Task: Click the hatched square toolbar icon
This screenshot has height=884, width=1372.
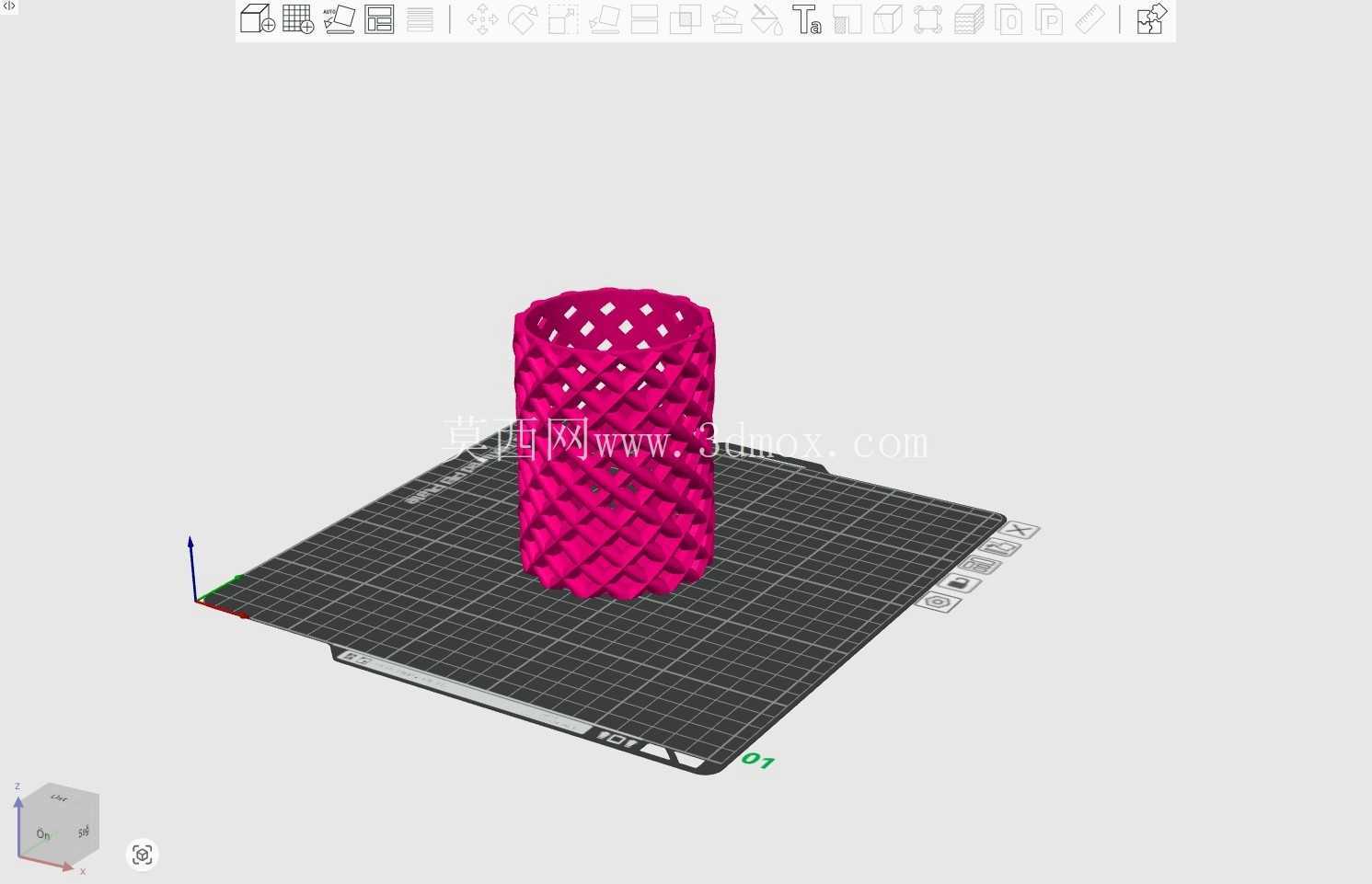Action: point(847,19)
